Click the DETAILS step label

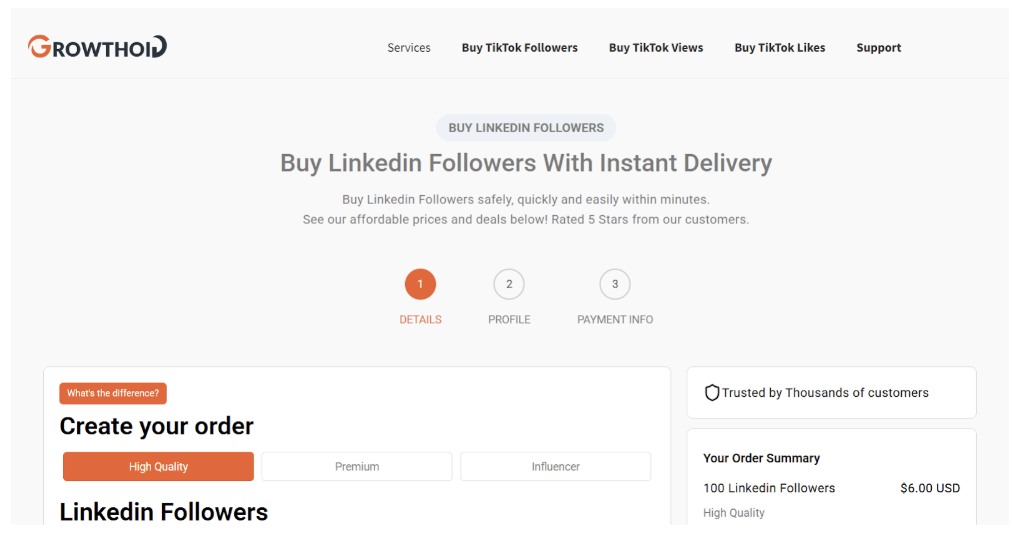coord(420,320)
